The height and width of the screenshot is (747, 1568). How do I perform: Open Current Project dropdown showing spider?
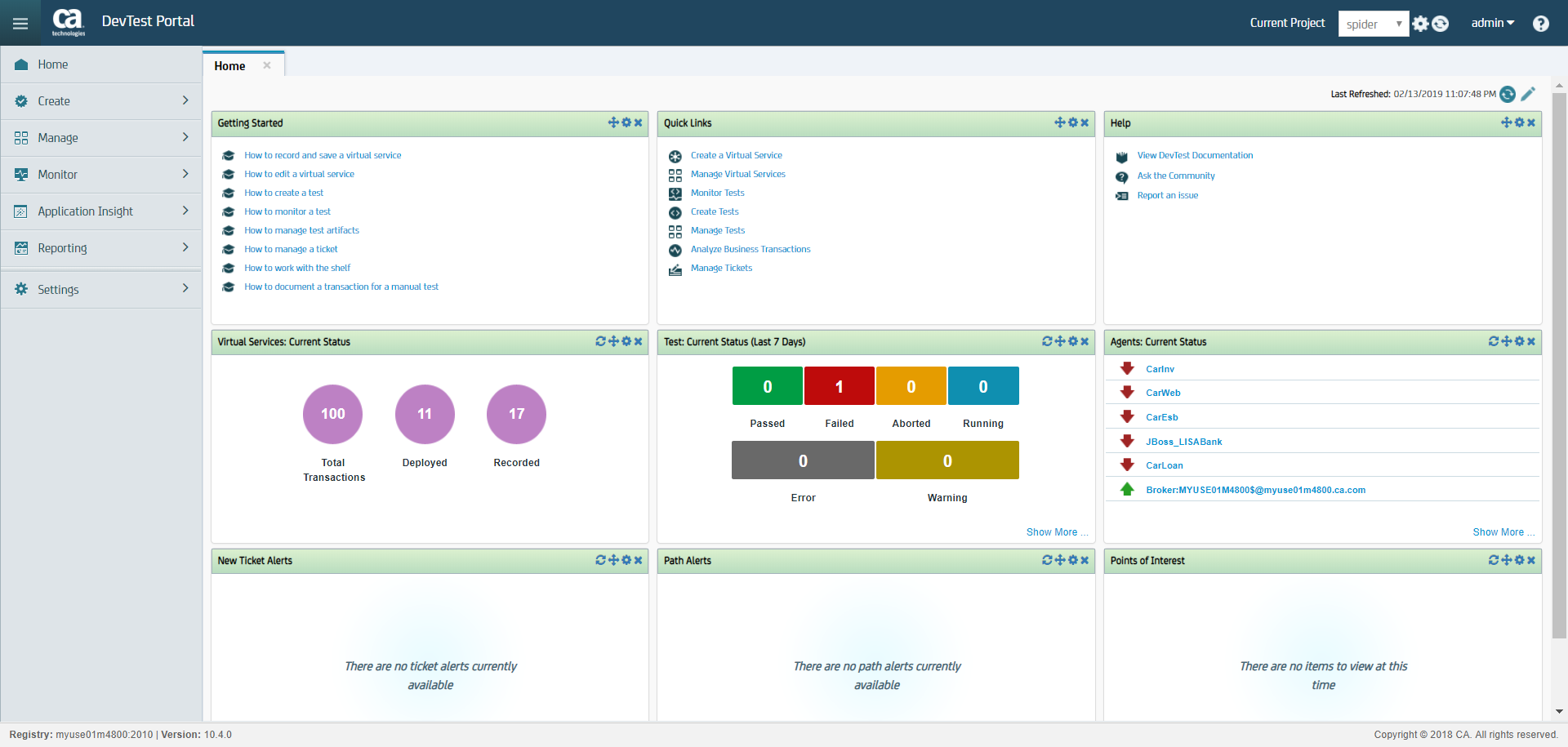pos(1374,24)
